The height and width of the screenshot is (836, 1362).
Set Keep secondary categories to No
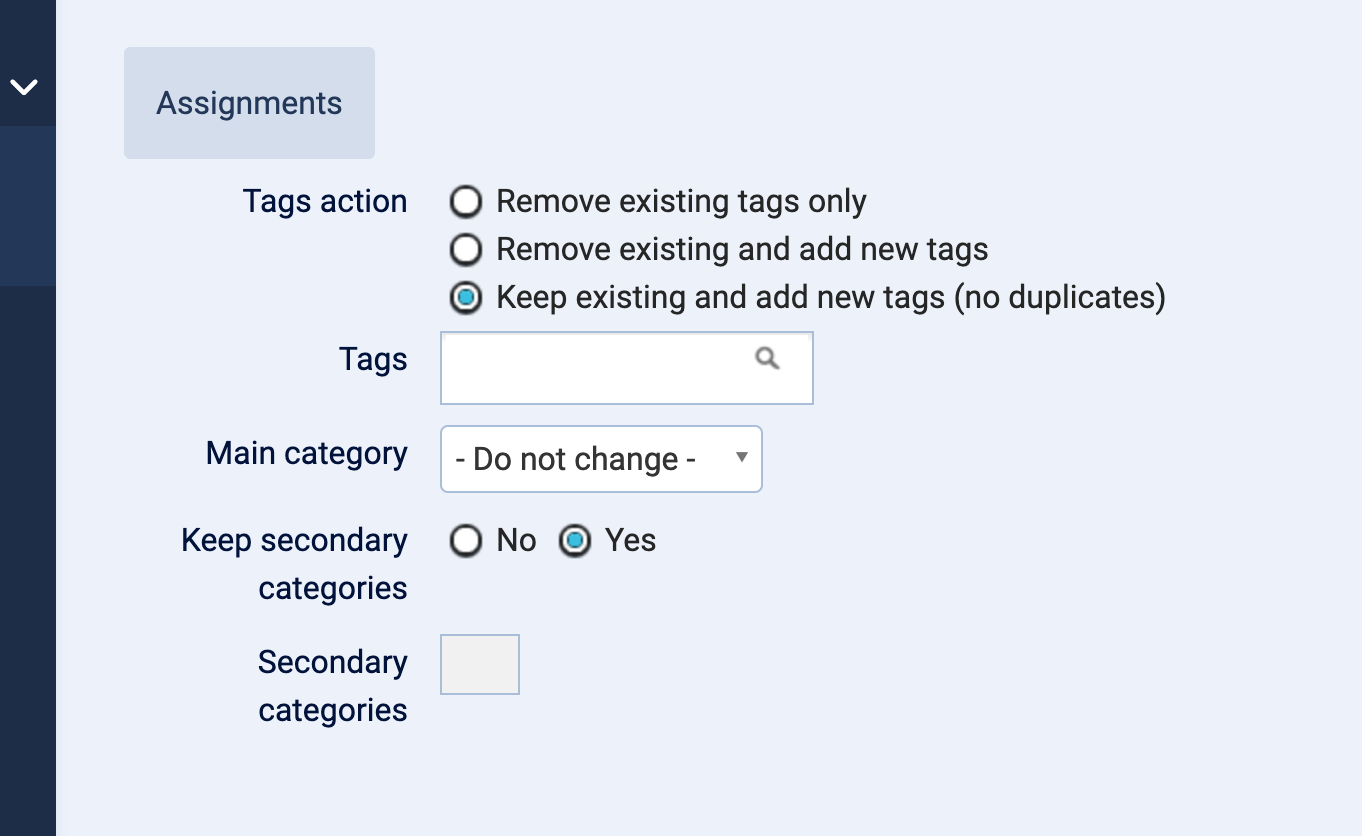click(465, 541)
